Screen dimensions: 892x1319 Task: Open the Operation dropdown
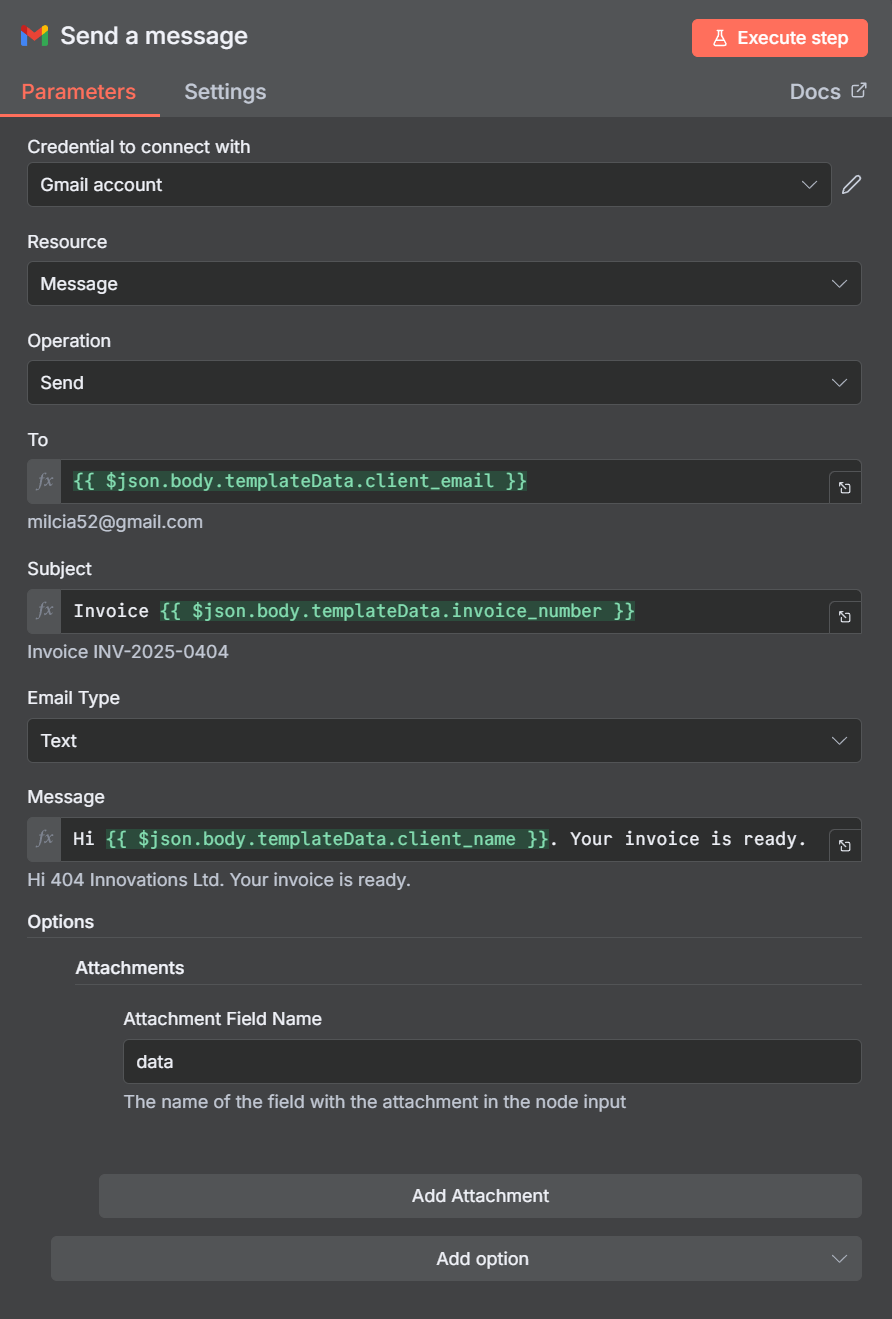pos(444,382)
